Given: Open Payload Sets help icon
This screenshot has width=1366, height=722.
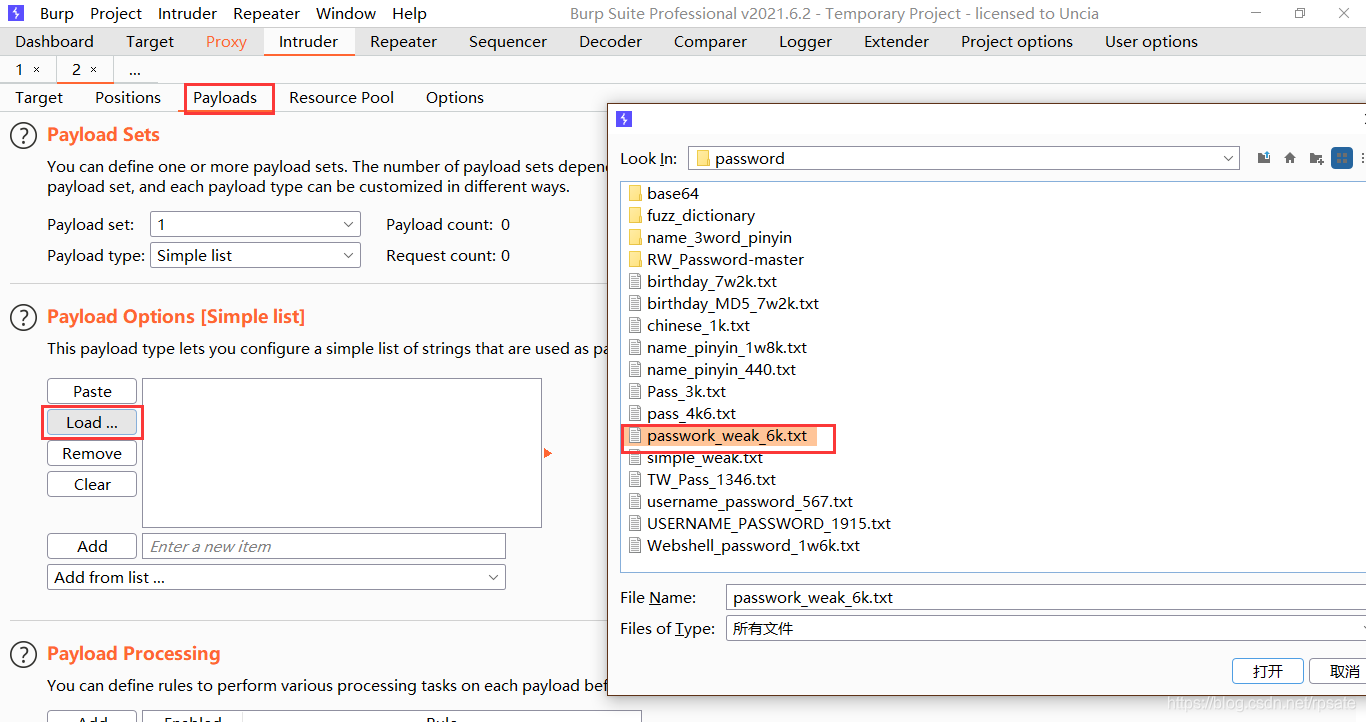Looking at the screenshot, I should pos(24,135).
